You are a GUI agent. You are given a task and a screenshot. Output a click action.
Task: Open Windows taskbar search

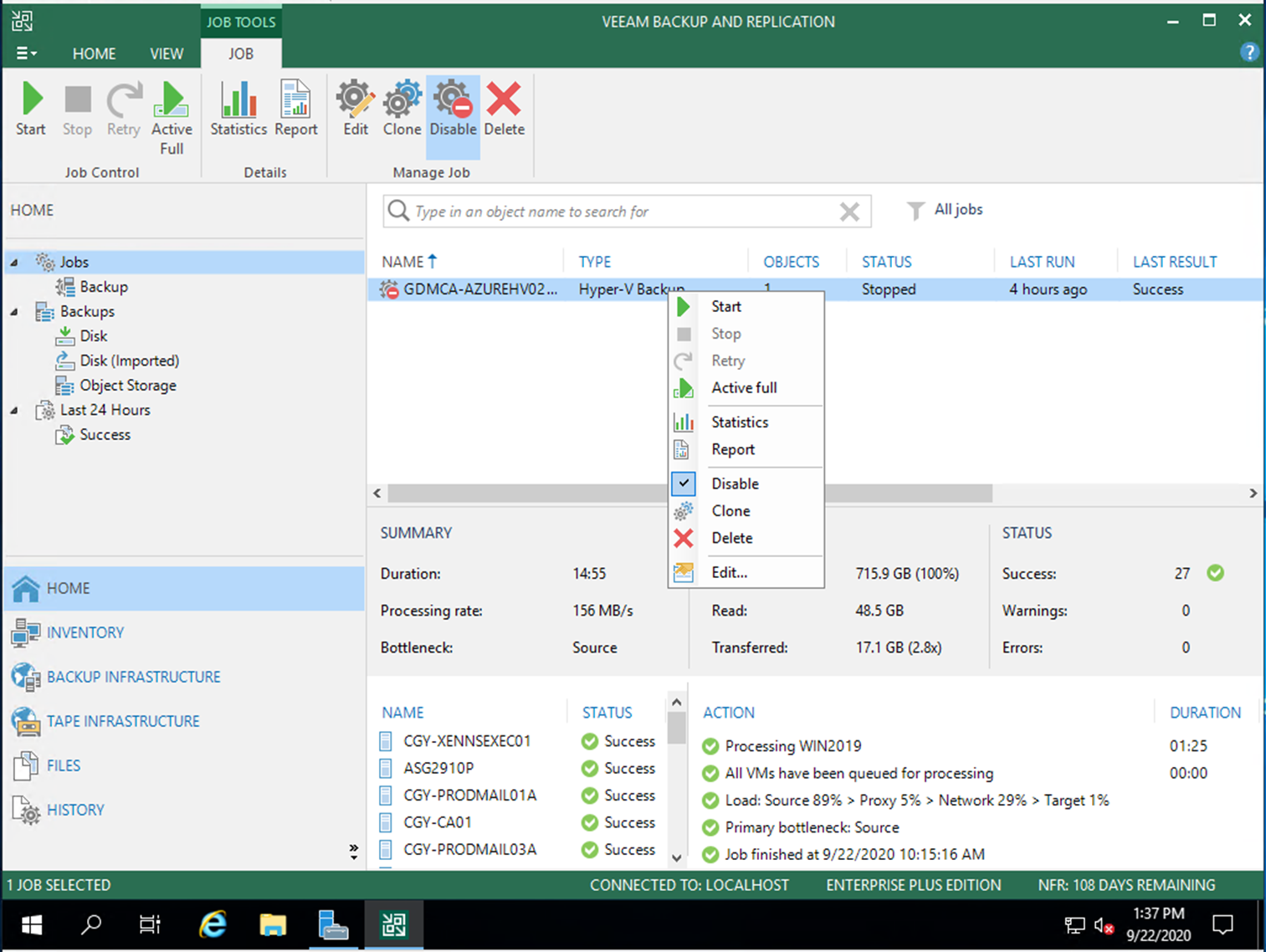tap(91, 924)
